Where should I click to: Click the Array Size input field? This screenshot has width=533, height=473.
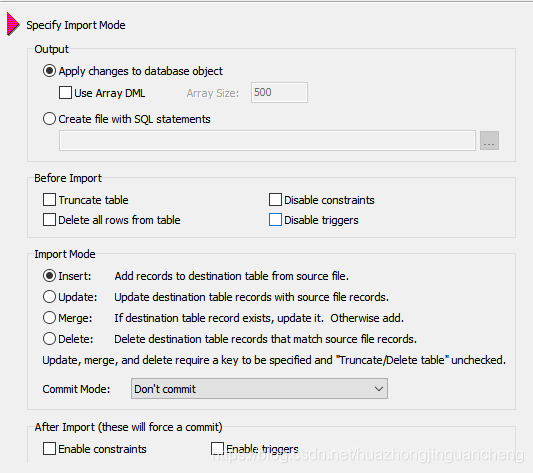click(x=279, y=92)
